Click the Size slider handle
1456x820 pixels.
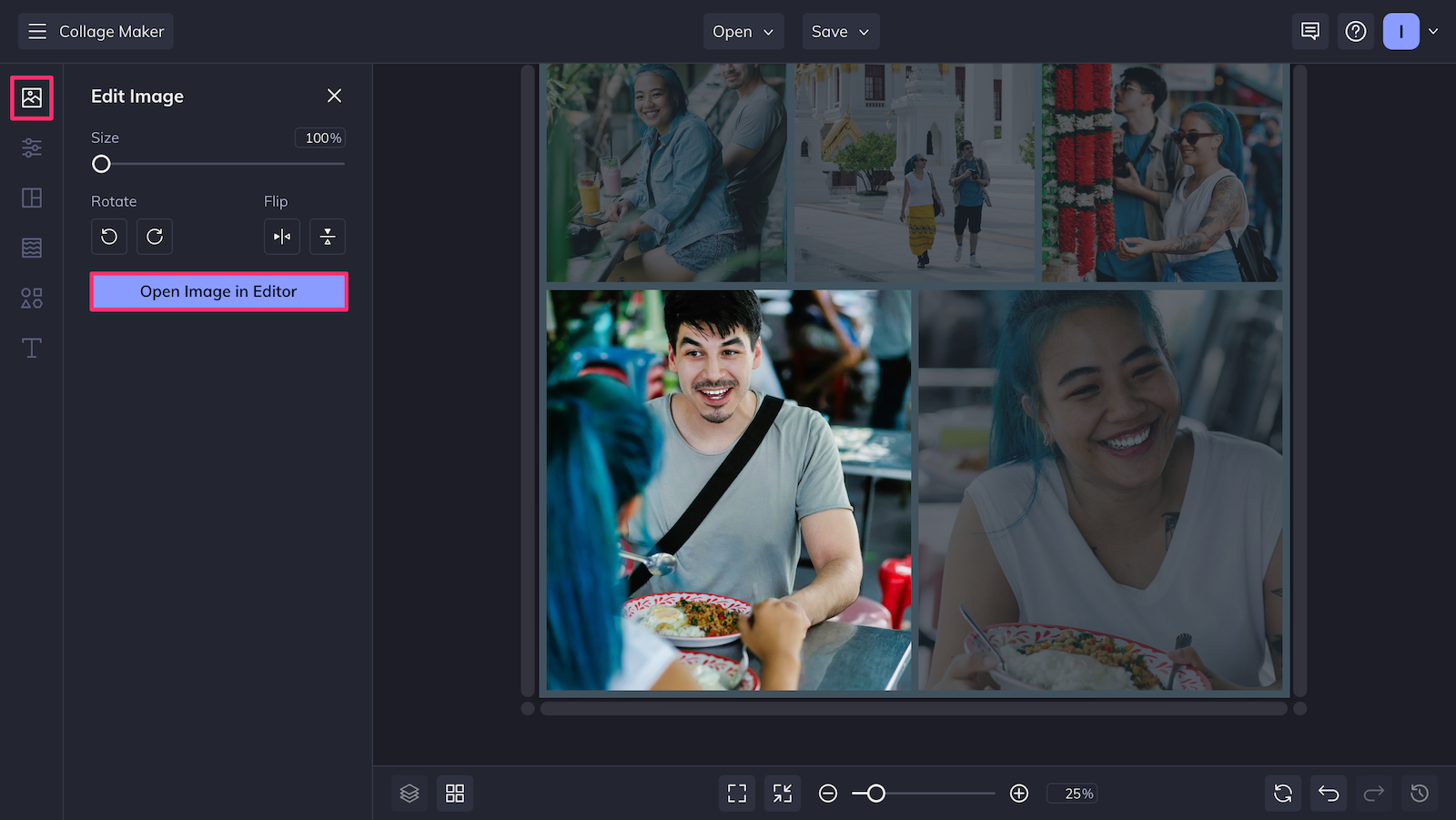101,164
